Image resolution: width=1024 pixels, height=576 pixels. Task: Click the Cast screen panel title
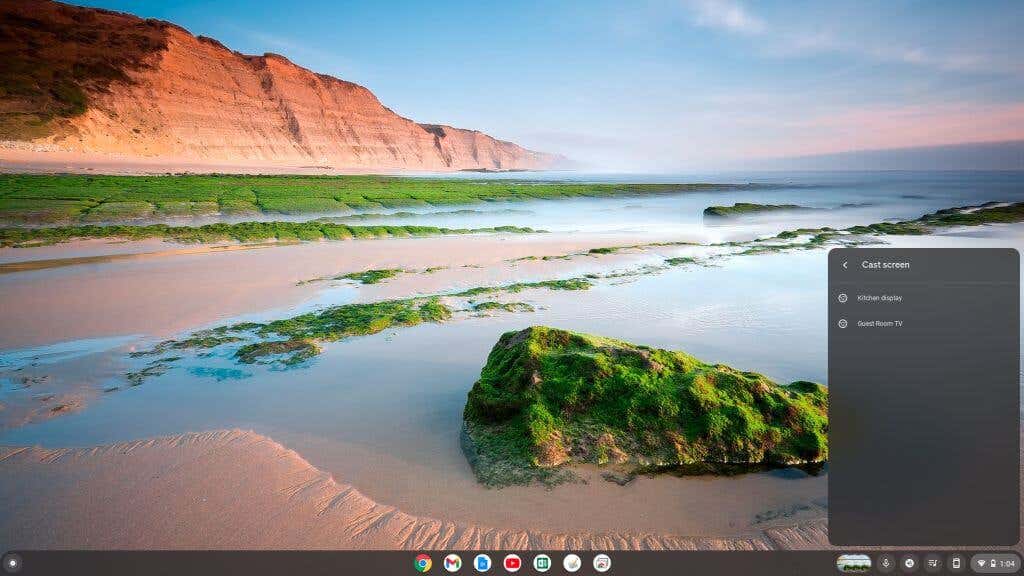[x=885, y=265]
